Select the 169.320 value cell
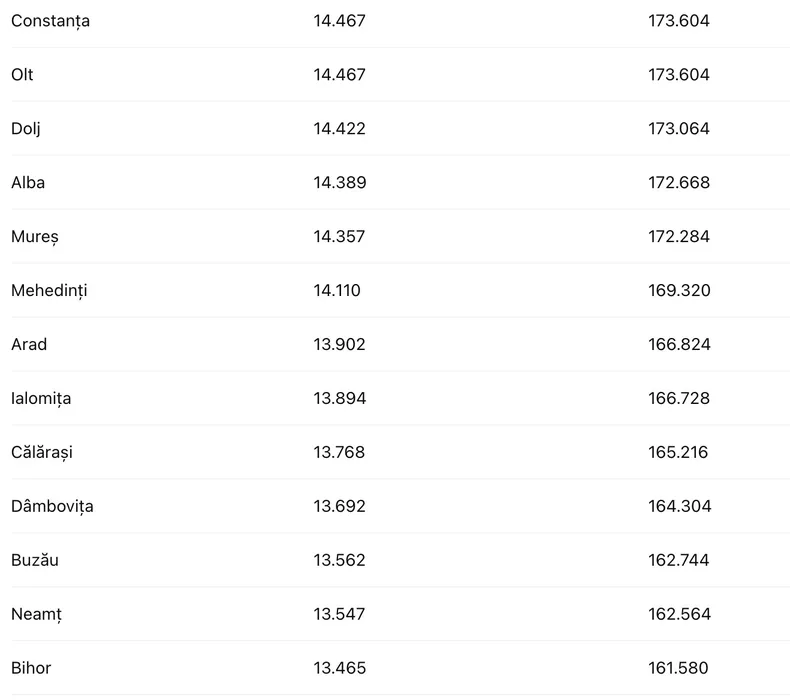The height and width of the screenshot is (700, 790). [x=679, y=290]
